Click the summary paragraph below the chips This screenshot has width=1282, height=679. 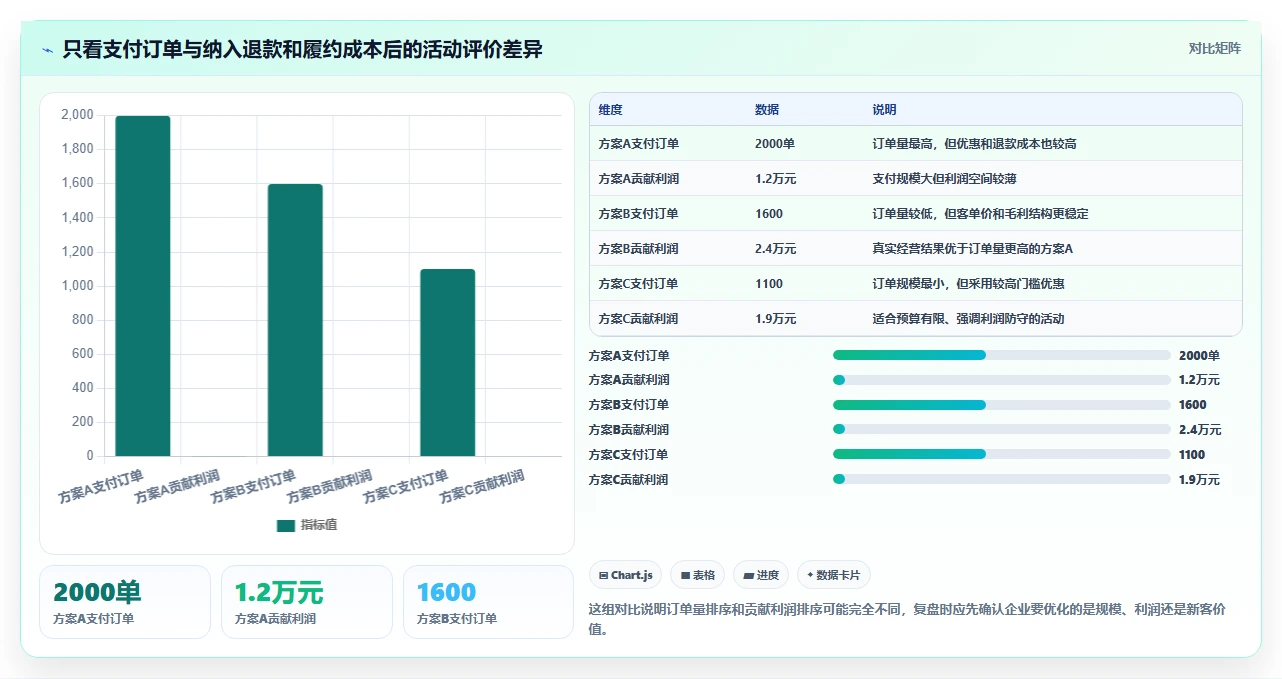coord(908,619)
